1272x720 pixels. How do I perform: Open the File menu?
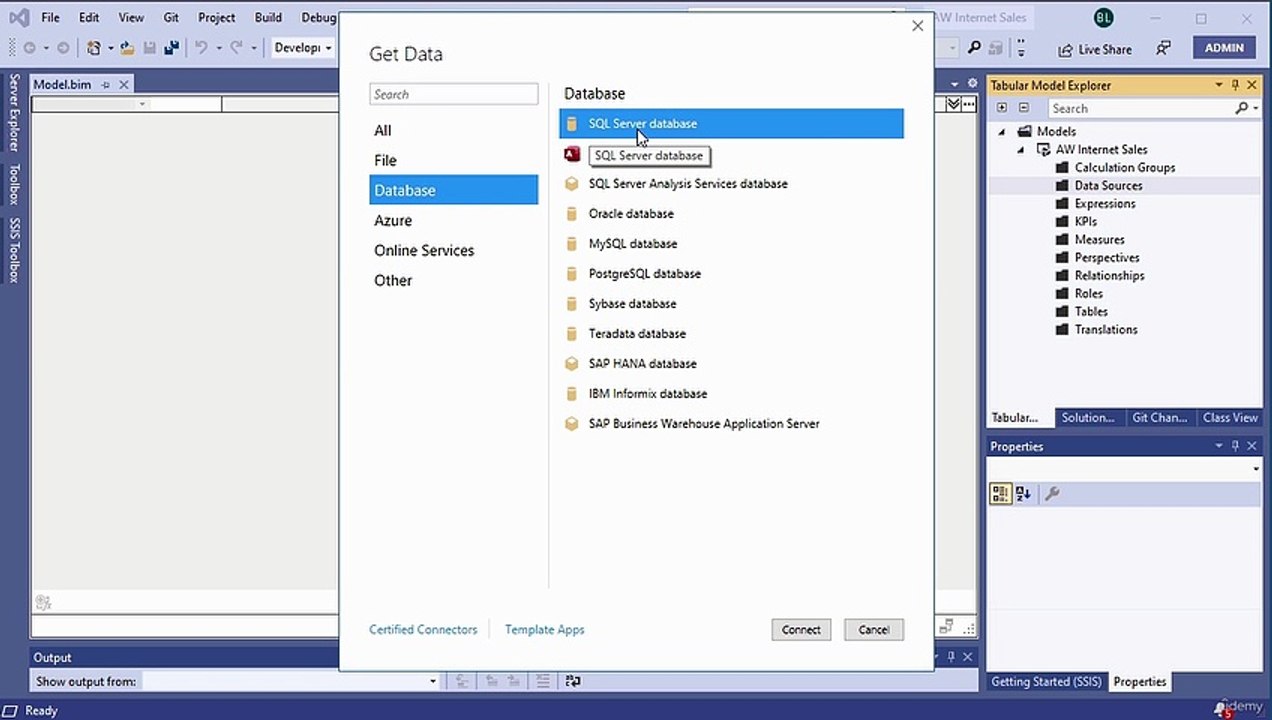pos(50,17)
